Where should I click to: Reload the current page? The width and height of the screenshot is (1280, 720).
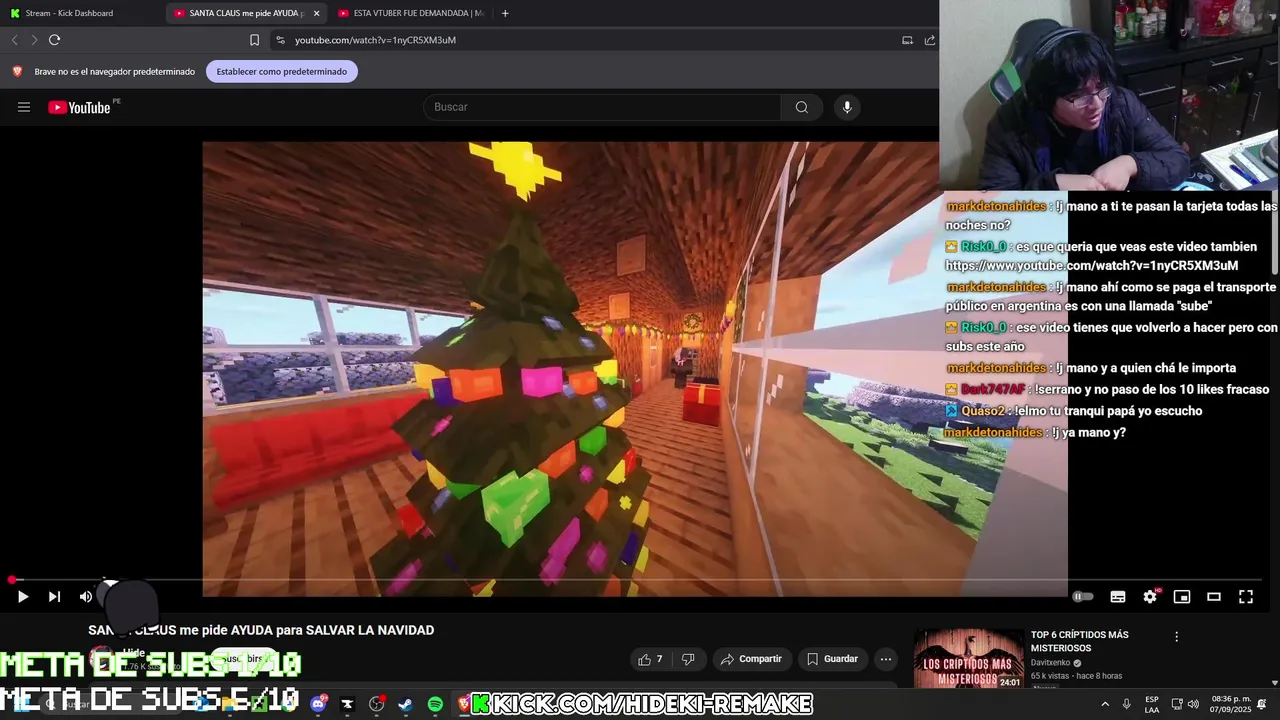coord(55,40)
